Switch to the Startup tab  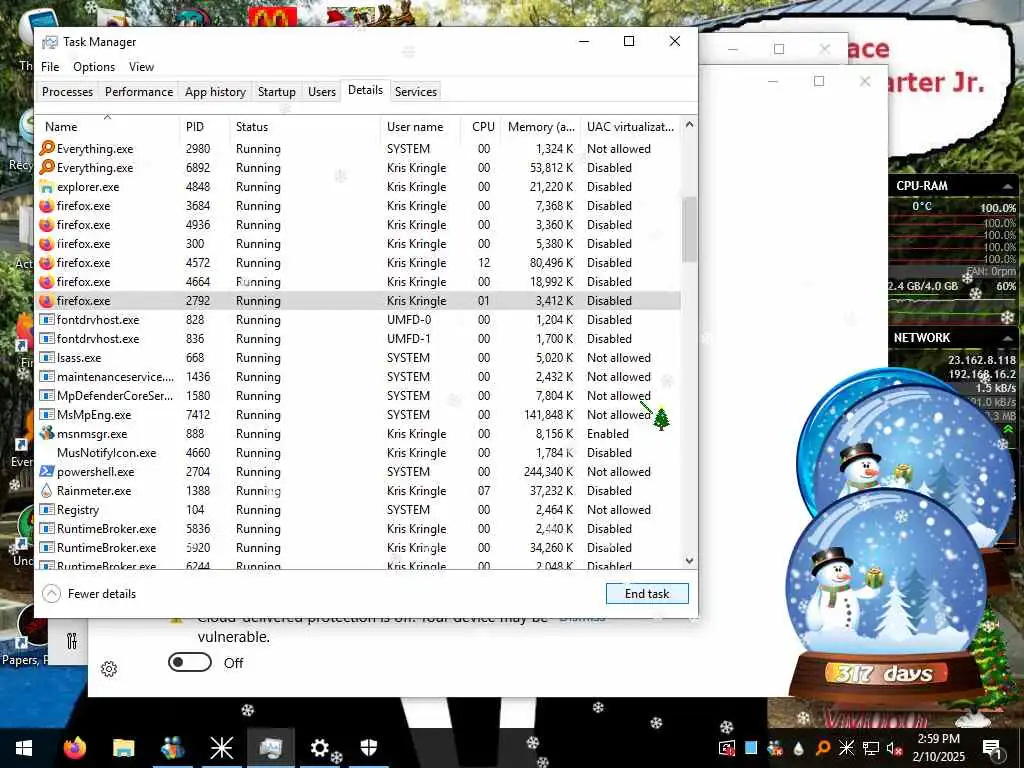tap(277, 91)
